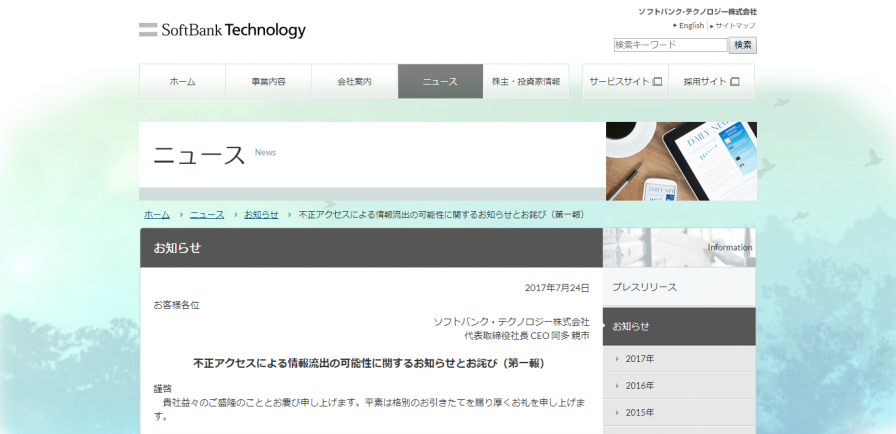Focus the 検索キーワード search field
The width and height of the screenshot is (896, 434).
pyautogui.click(x=670, y=45)
